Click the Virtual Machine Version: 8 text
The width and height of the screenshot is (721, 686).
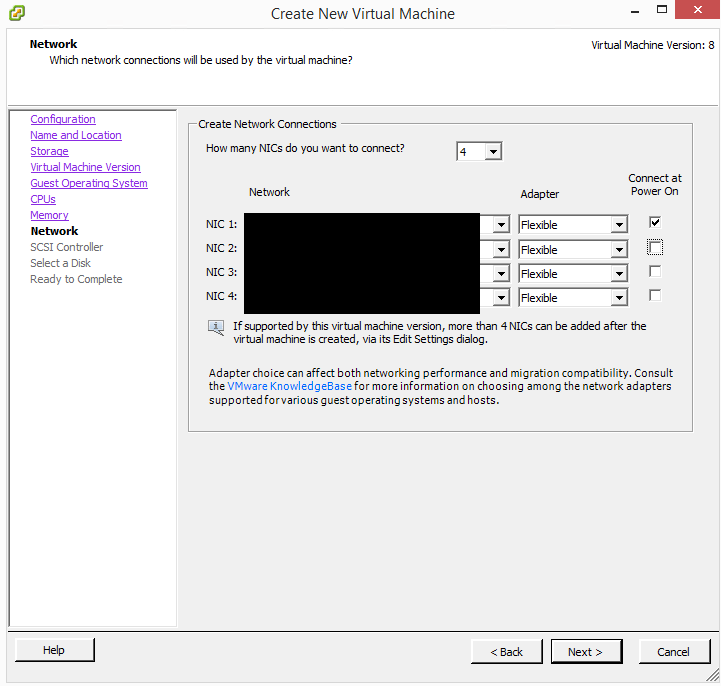[x=652, y=45]
